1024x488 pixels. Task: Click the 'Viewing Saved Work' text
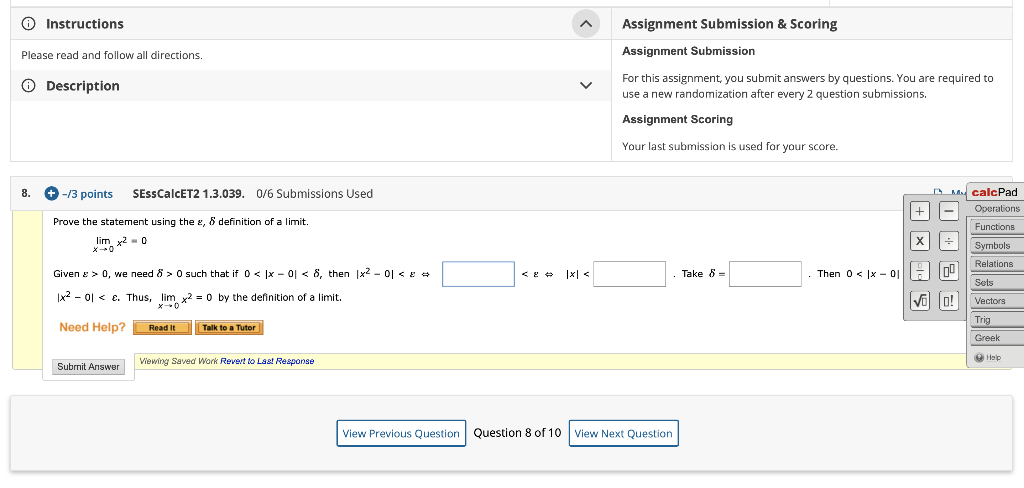pos(179,361)
